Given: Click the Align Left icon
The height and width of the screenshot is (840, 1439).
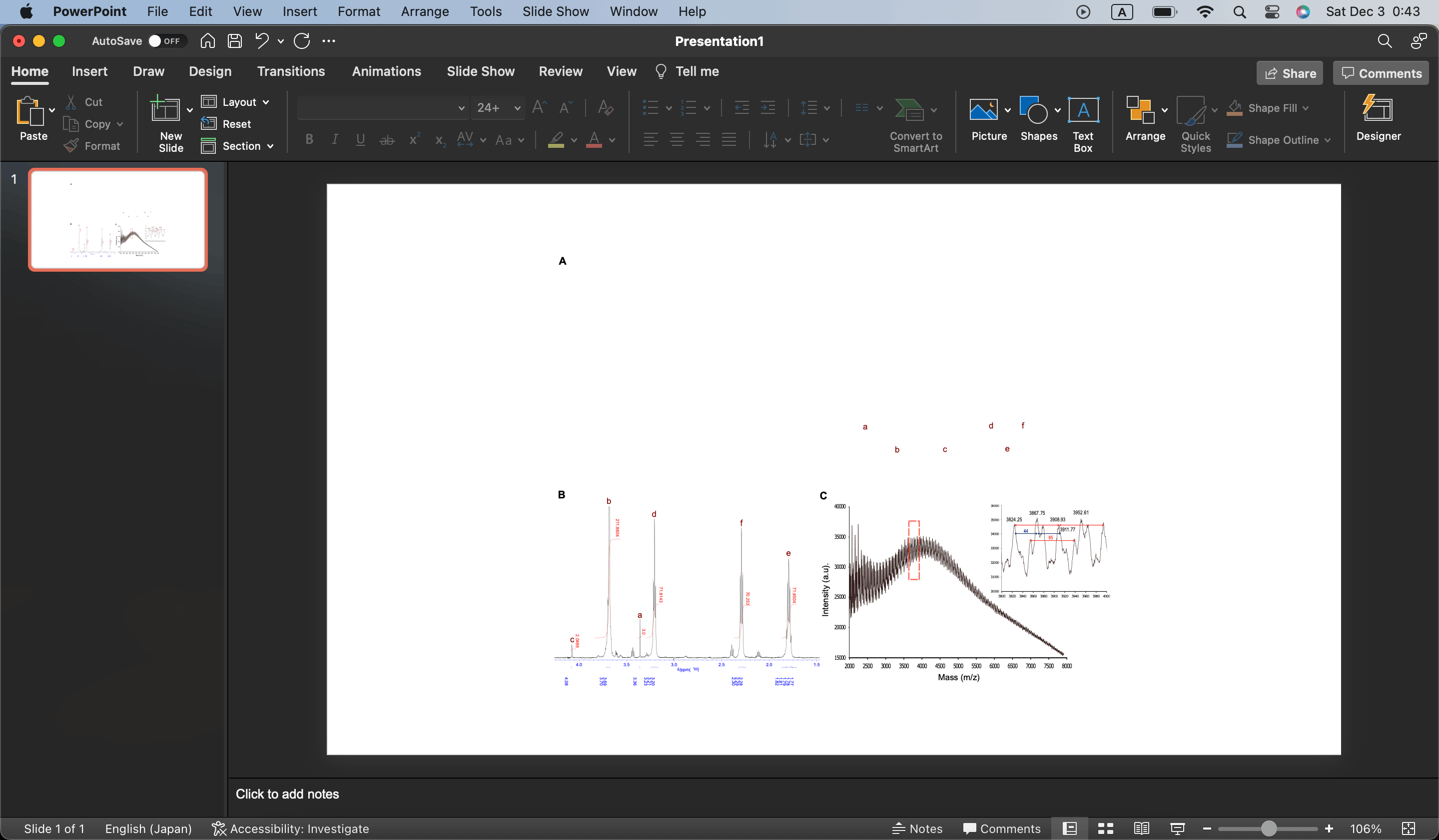Looking at the screenshot, I should coord(651,140).
